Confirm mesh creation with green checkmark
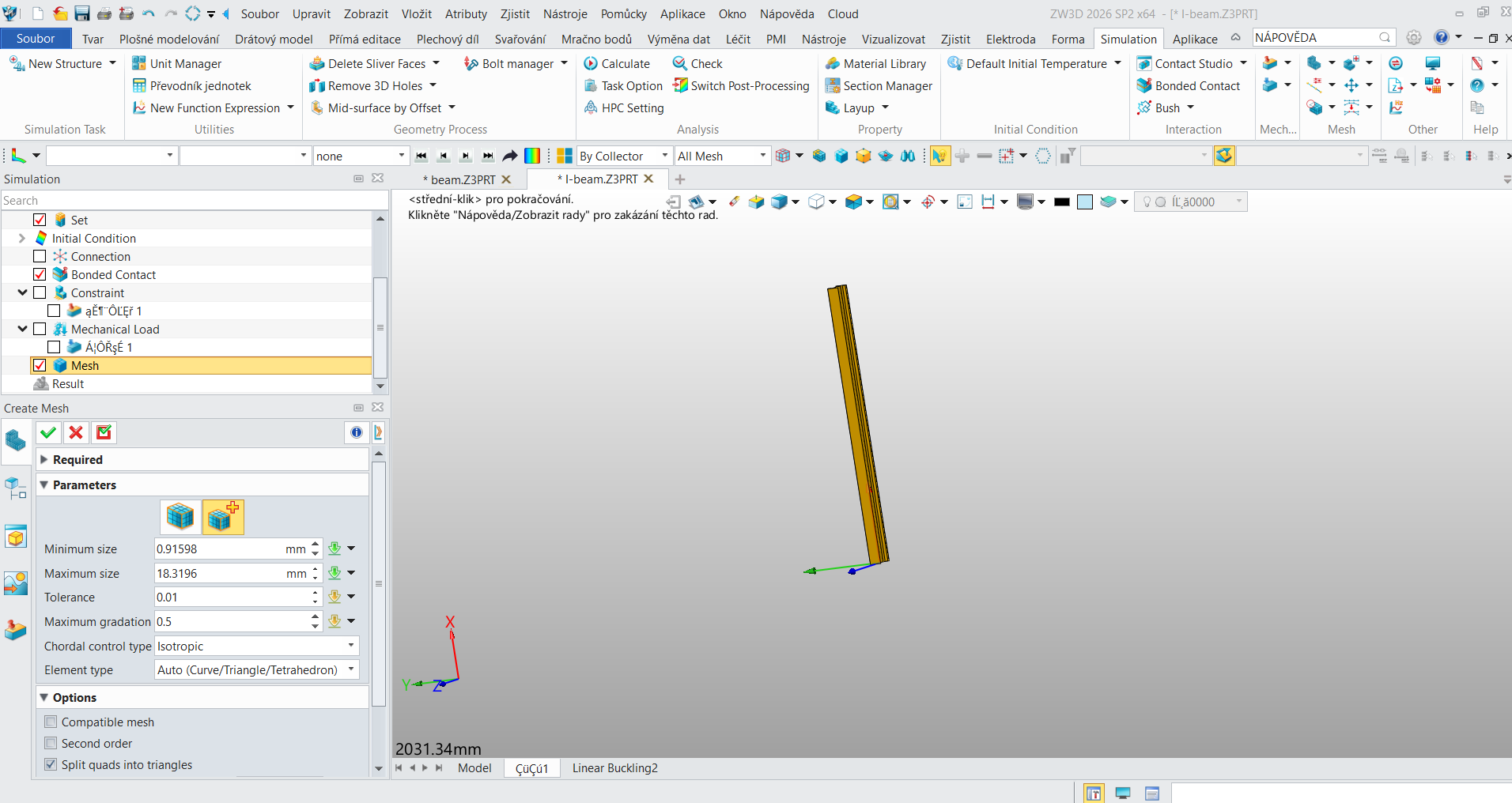The width and height of the screenshot is (1512, 803). 48,432
